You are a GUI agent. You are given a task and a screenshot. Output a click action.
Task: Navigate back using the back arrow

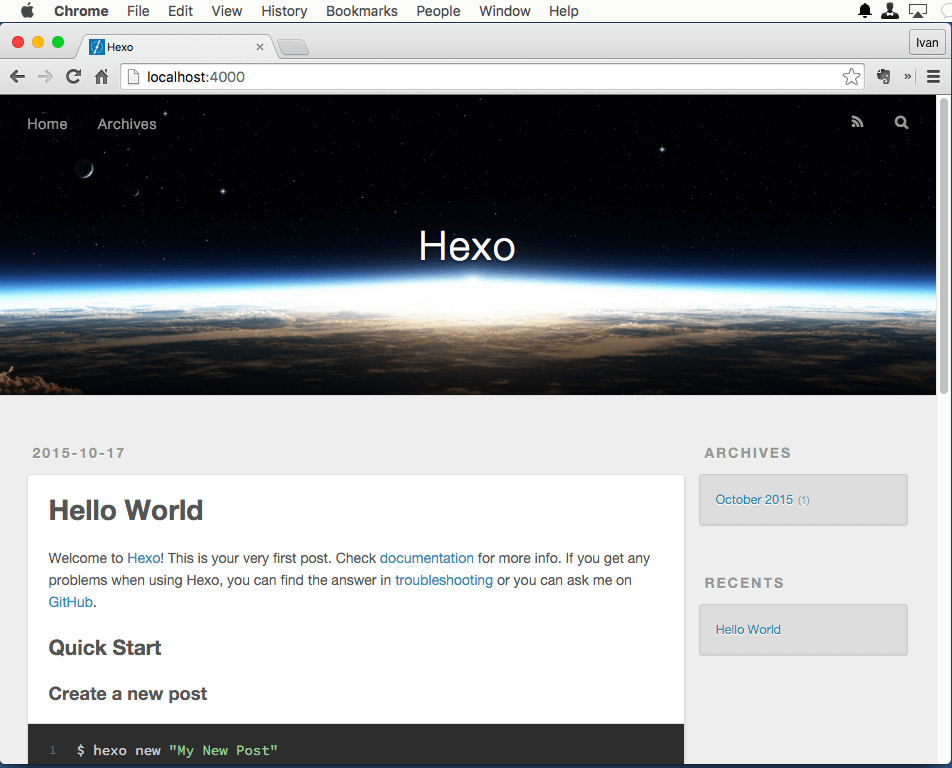click(x=17, y=76)
